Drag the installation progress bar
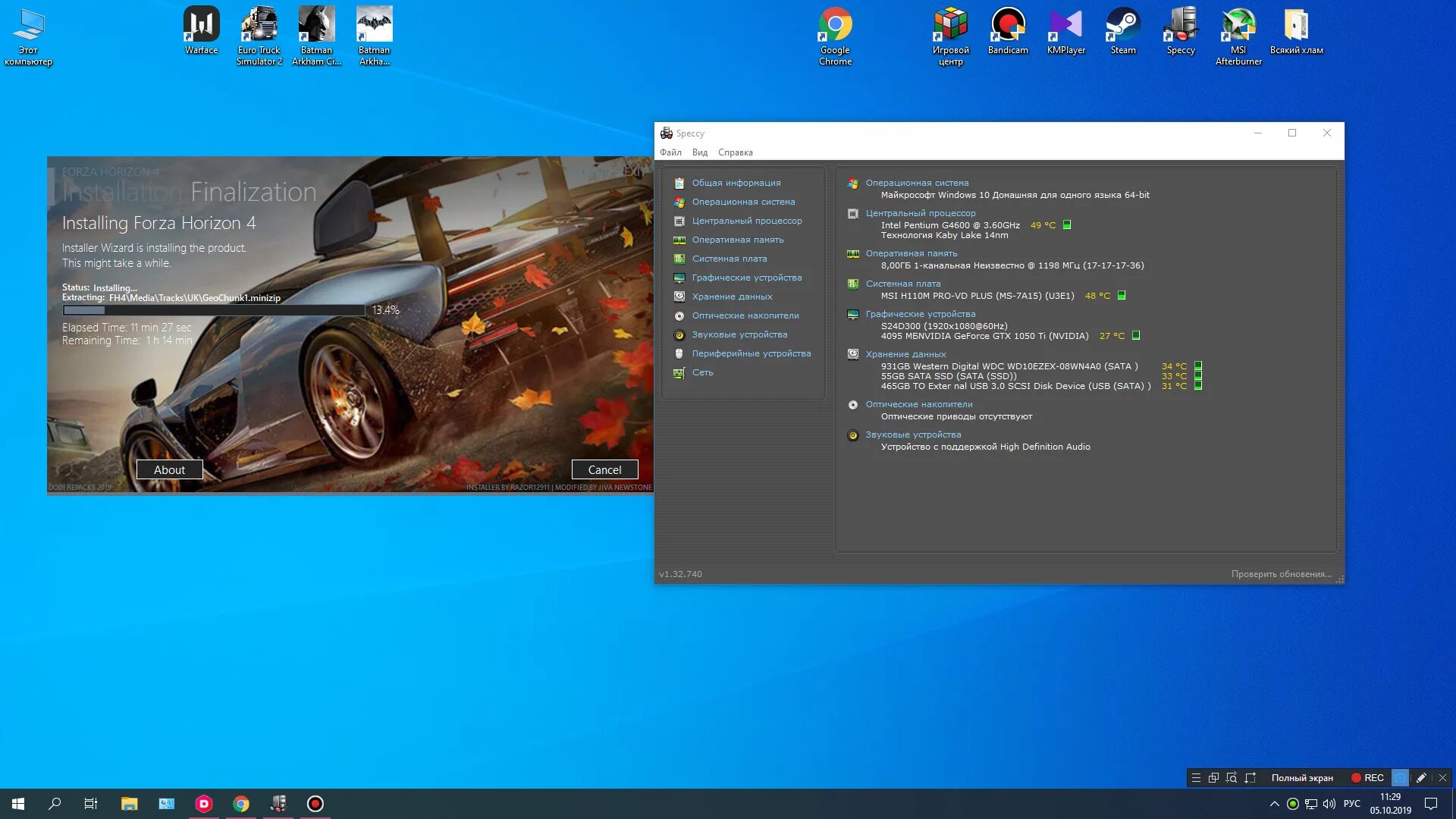The width and height of the screenshot is (1456, 819). click(x=214, y=309)
